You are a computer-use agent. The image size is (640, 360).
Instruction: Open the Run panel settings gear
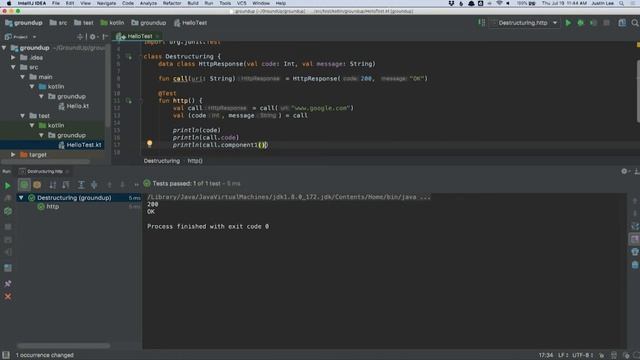point(624,171)
